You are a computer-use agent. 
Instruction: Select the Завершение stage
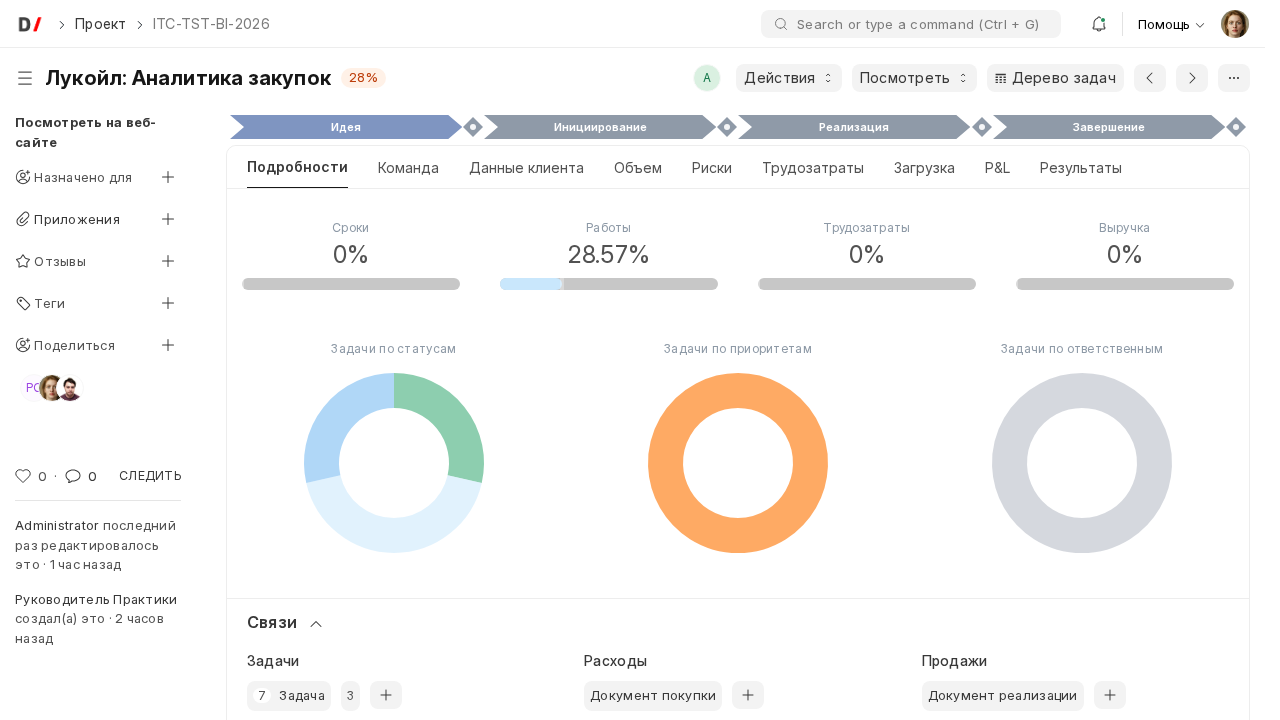[1109, 127]
